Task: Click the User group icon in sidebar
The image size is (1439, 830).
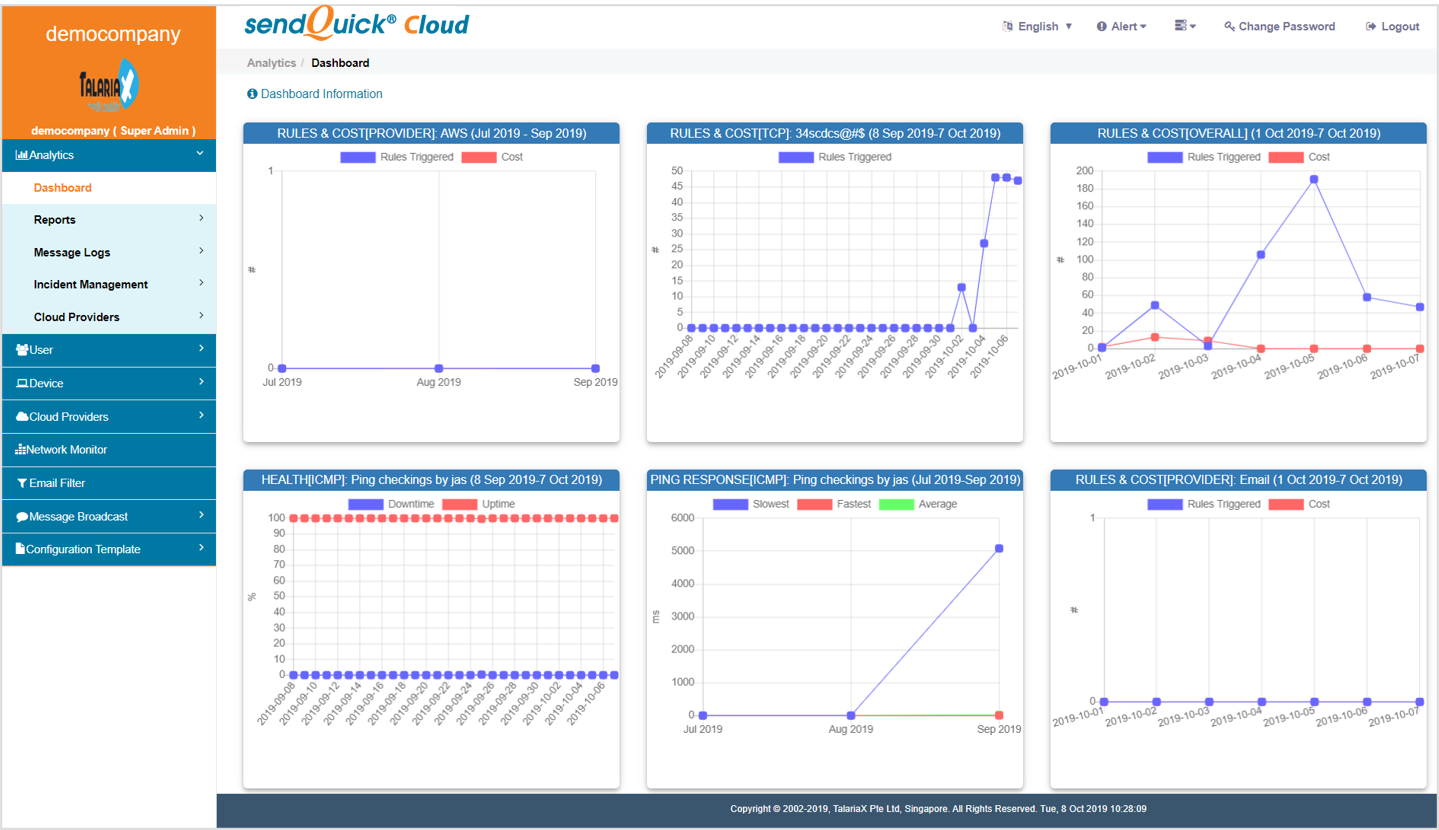Action: click(21, 350)
